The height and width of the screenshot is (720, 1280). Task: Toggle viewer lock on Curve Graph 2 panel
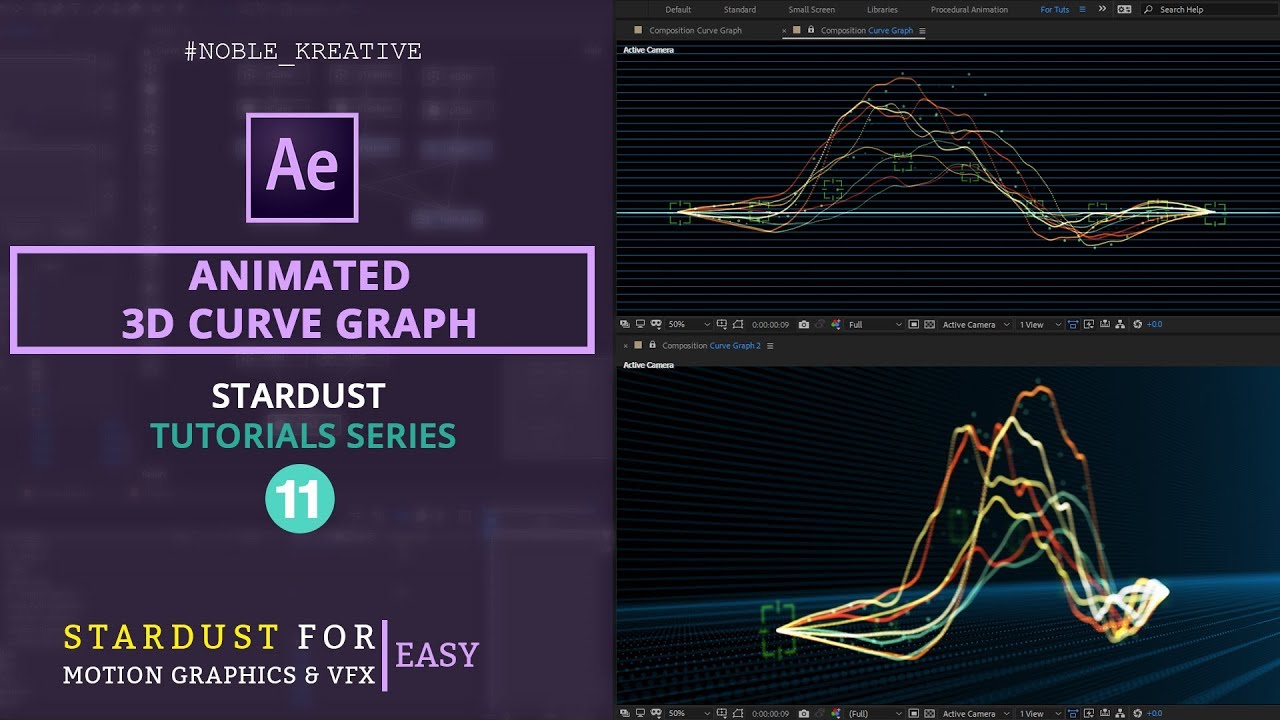click(x=652, y=345)
